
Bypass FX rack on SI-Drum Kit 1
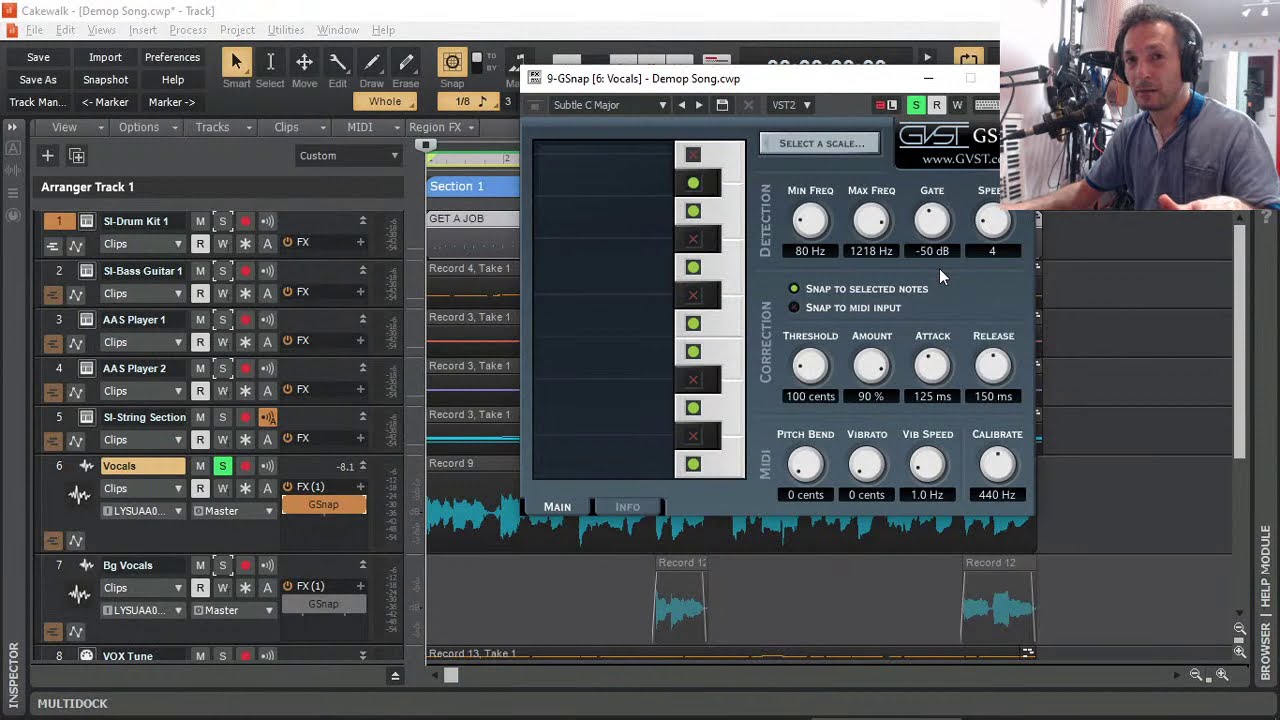288,242
